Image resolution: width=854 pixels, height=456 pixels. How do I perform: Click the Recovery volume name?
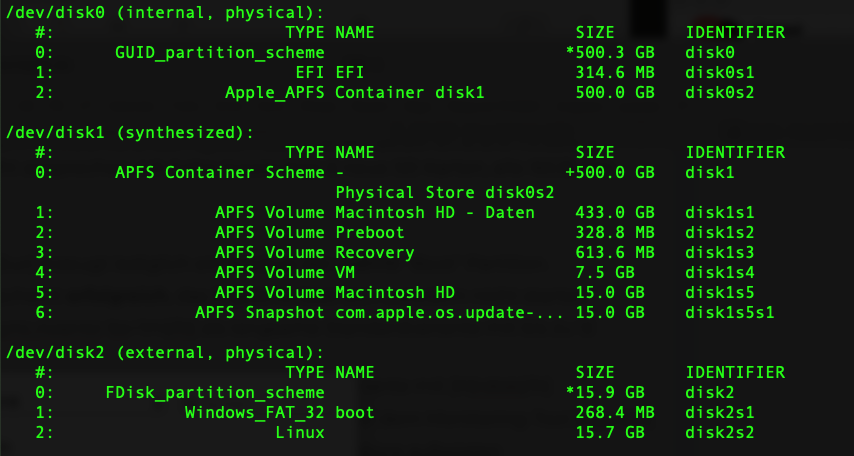click(374, 252)
